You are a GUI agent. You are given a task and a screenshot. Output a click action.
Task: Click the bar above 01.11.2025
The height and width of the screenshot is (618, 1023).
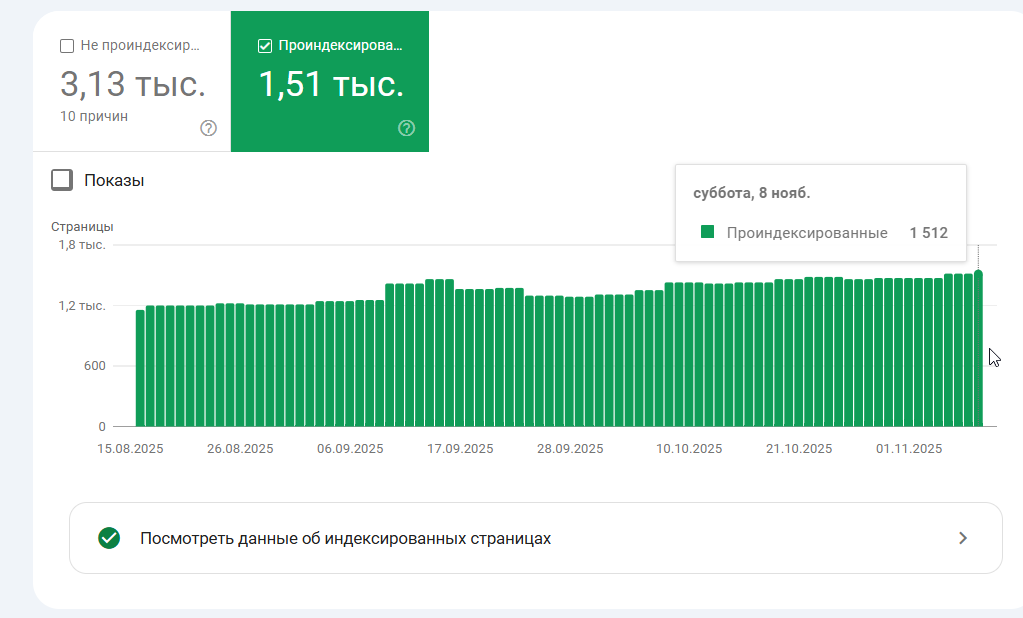coord(908,352)
